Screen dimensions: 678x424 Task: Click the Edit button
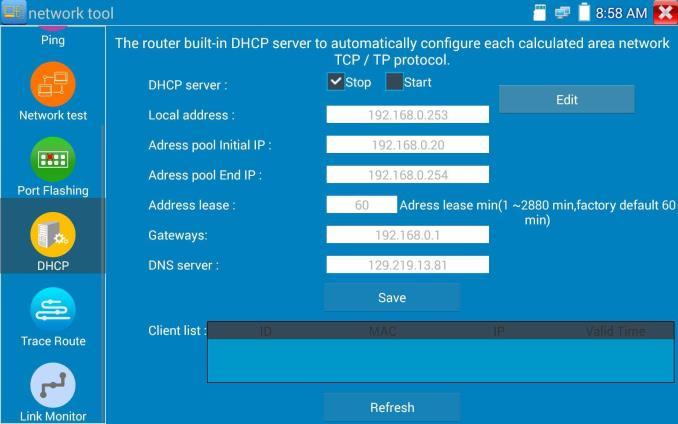click(x=566, y=99)
